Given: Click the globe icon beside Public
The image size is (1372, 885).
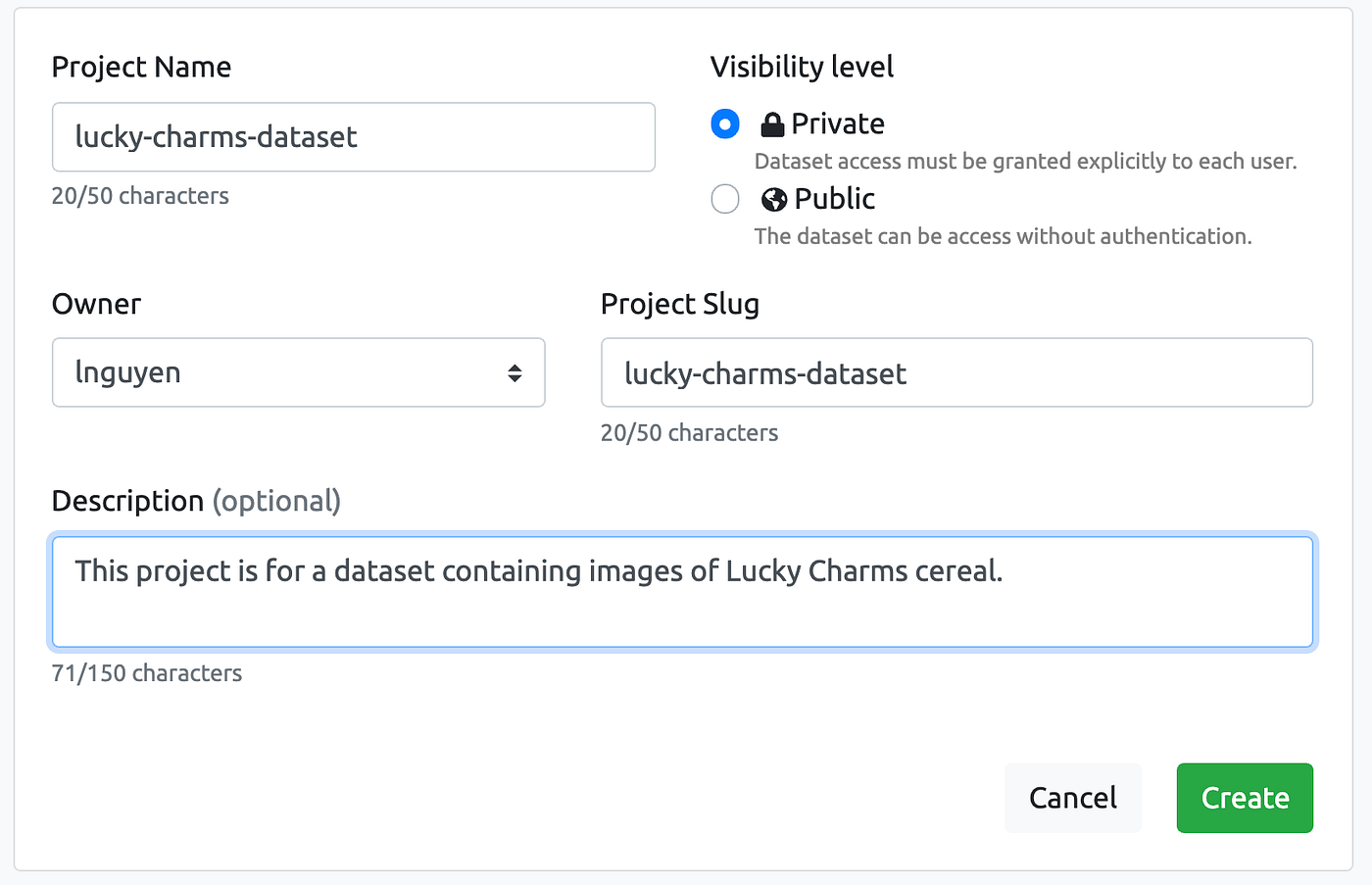Looking at the screenshot, I should click(x=774, y=199).
